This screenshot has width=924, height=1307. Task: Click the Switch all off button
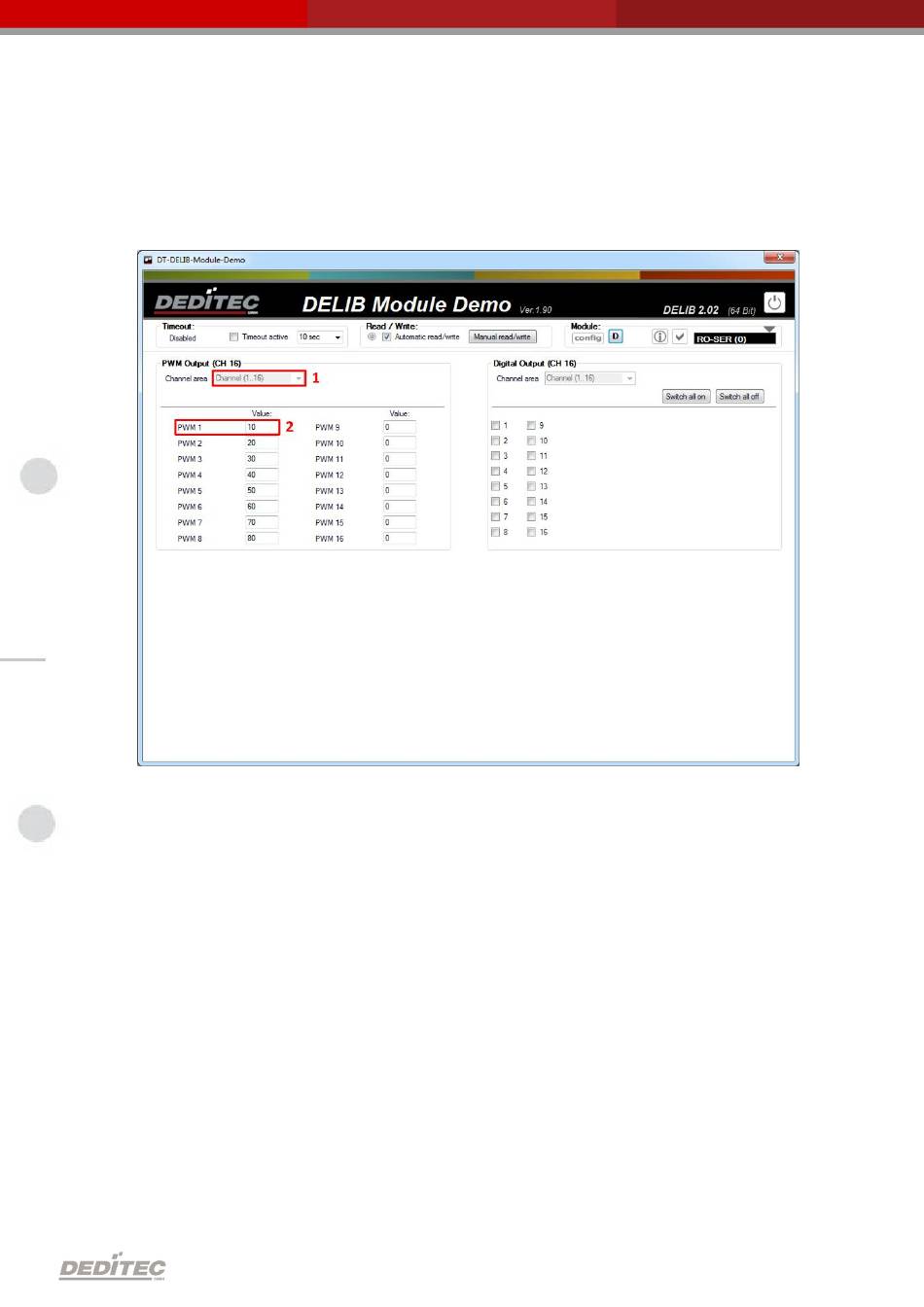tap(739, 397)
